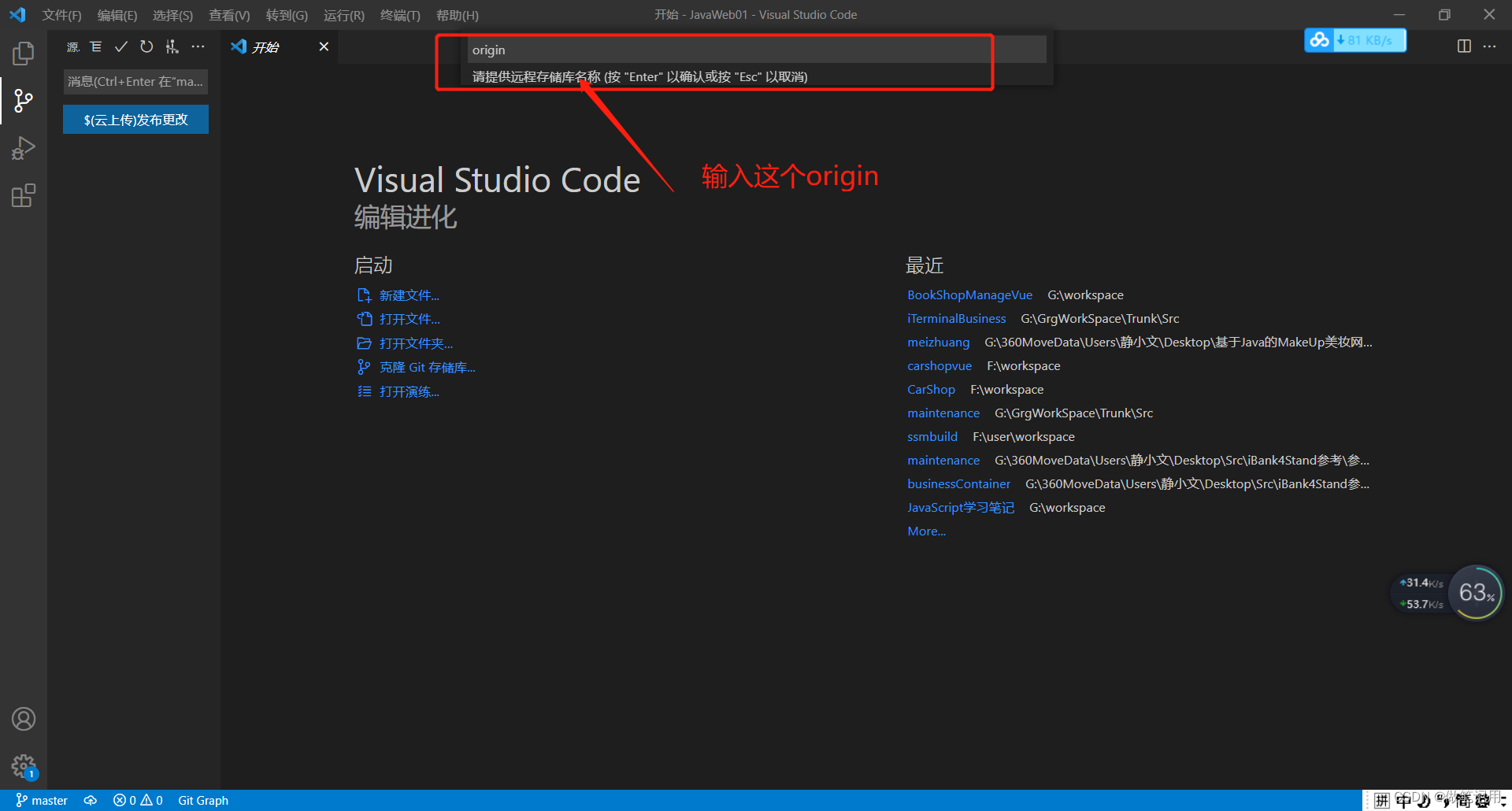Screen dimensions: 1512x811
Task: Open recent project carshopvue
Action: click(x=939, y=366)
